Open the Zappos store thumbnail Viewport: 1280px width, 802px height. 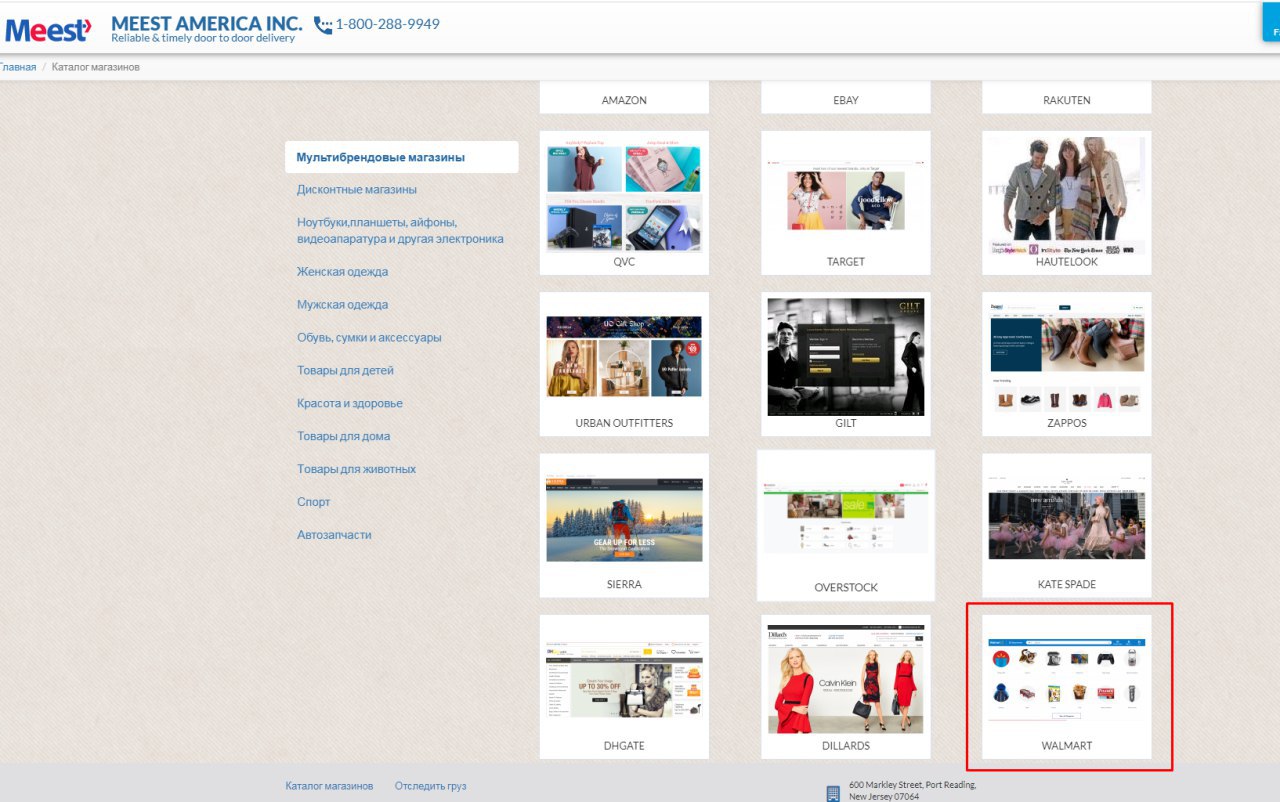1067,356
